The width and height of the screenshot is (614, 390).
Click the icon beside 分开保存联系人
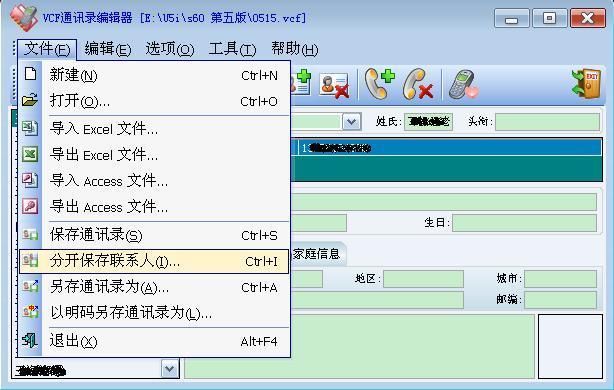(30, 260)
